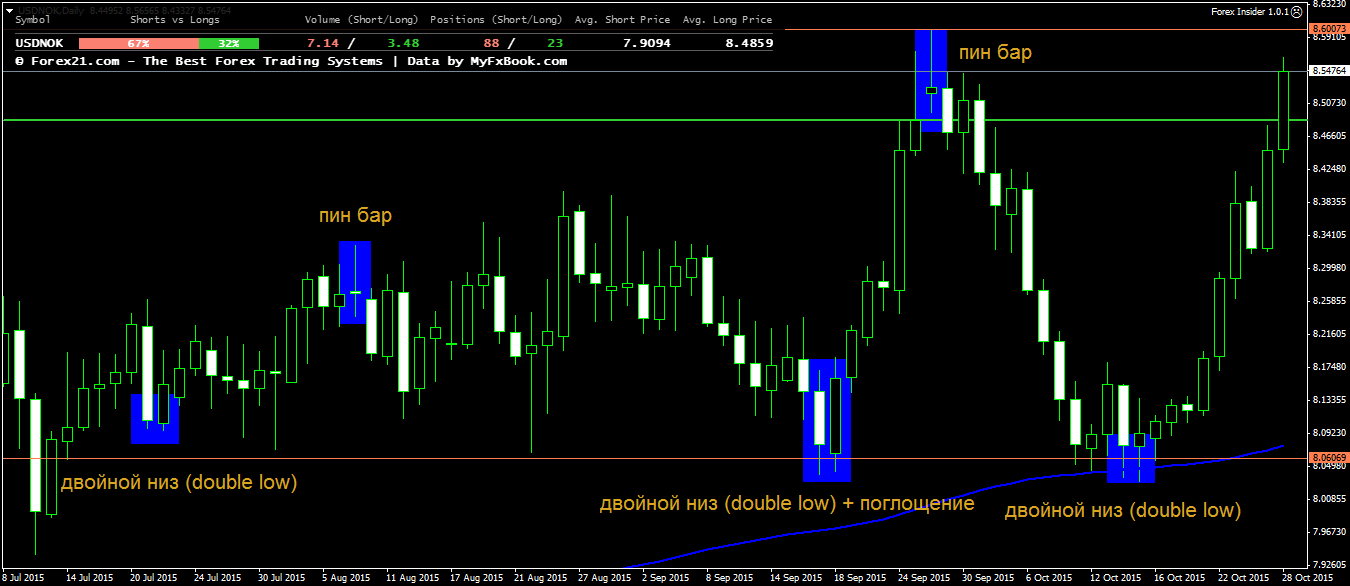
Task: Click the 8 Jul 2015 date label
Action: tap(23, 578)
